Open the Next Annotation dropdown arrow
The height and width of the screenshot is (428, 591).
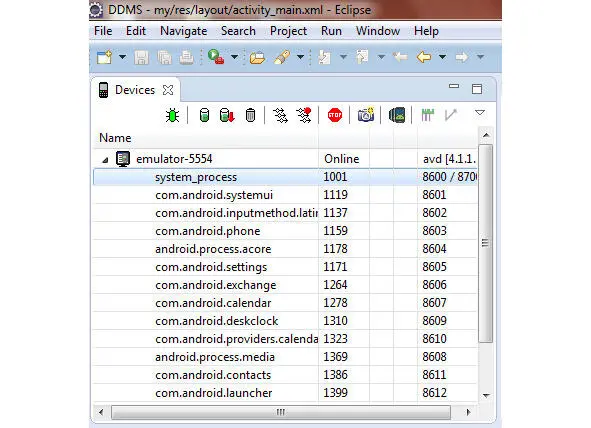click(343, 57)
